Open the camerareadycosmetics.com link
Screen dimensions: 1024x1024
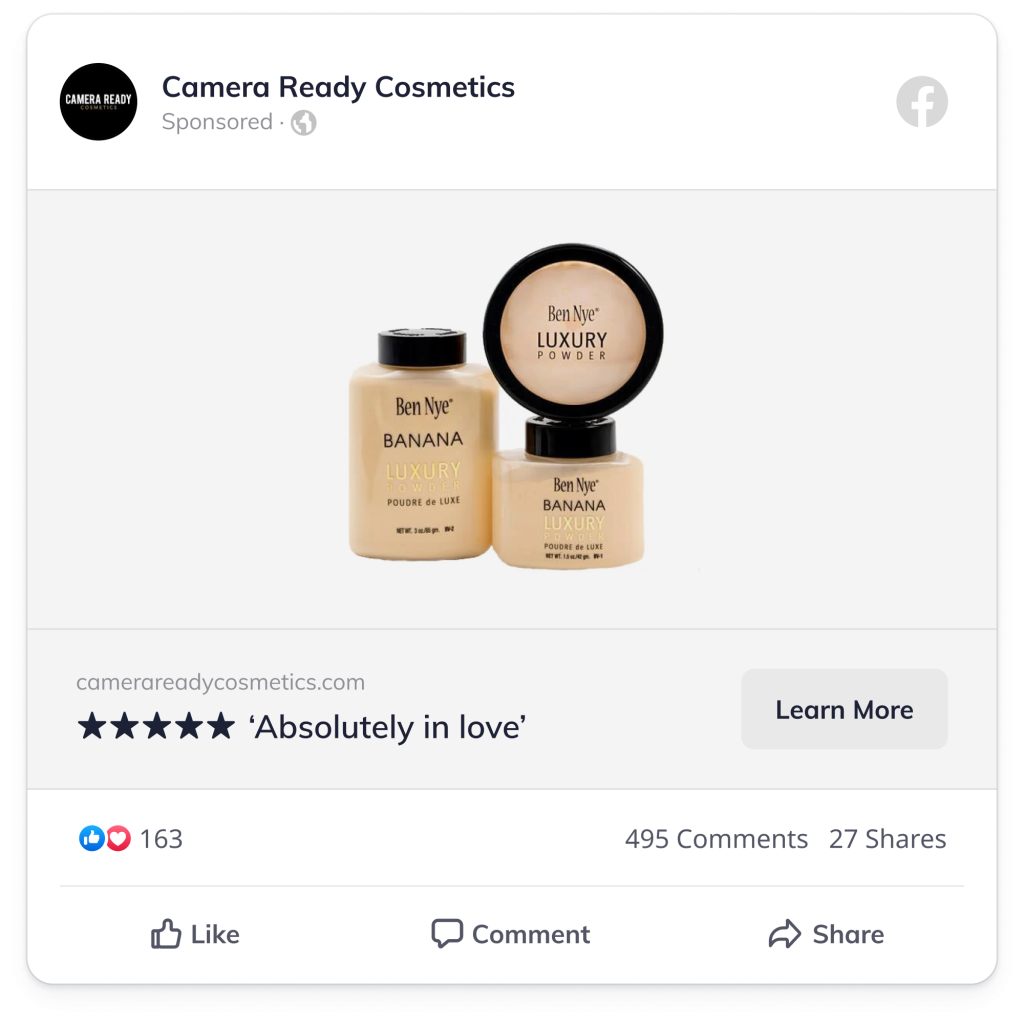click(x=220, y=682)
